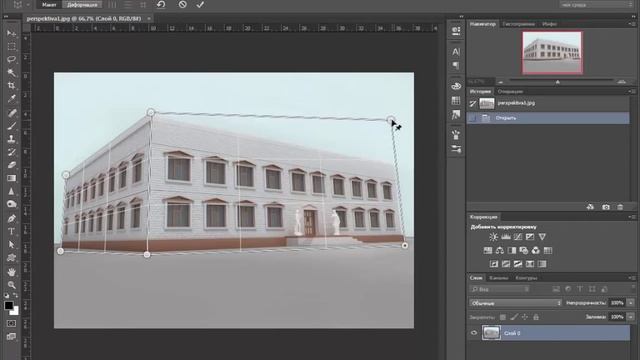The height and width of the screenshot is (360, 640).
Task: Delete current history state (trash icon)
Action: [620, 207]
